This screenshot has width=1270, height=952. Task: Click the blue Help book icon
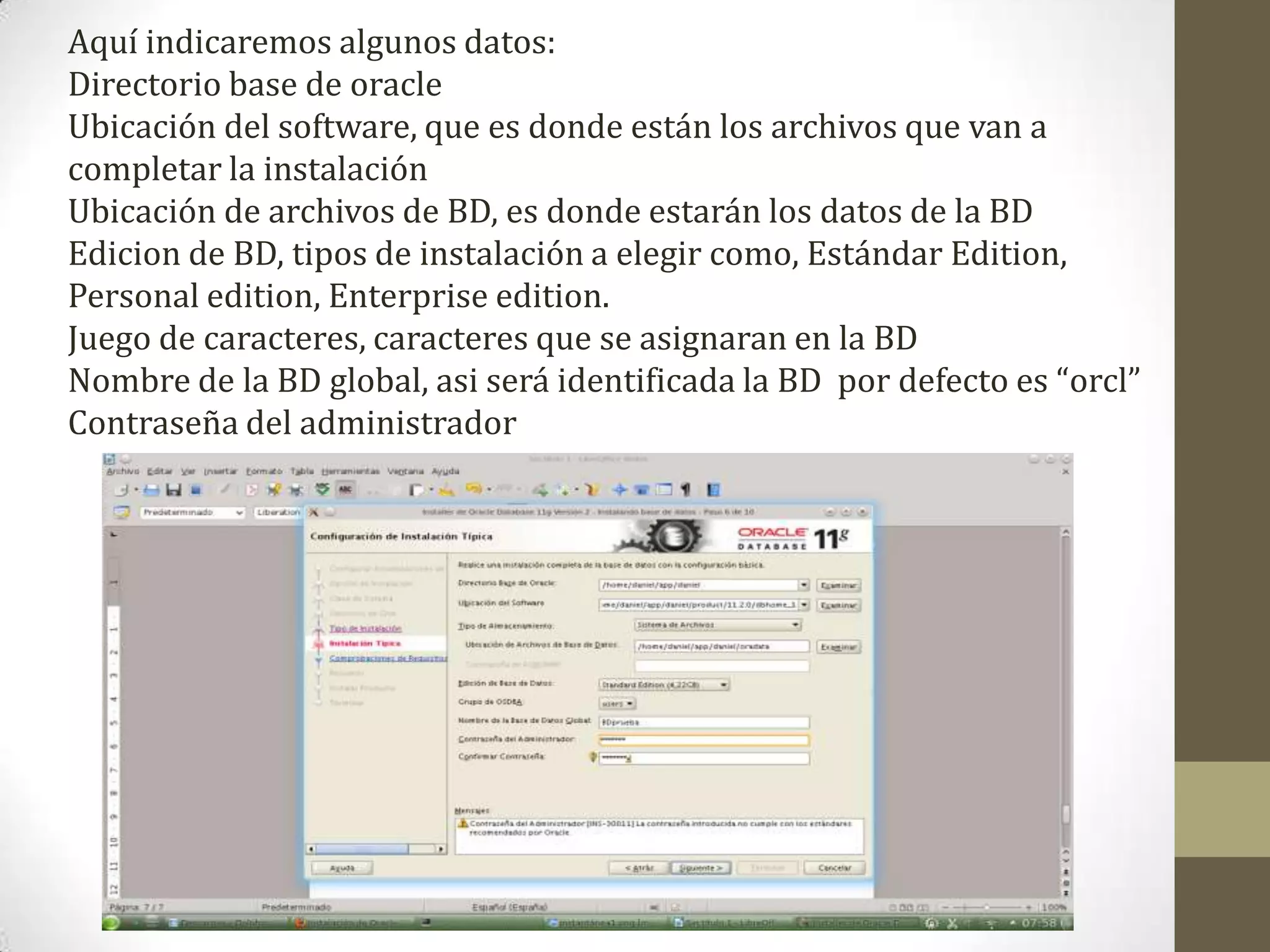click(x=714, y=490)
